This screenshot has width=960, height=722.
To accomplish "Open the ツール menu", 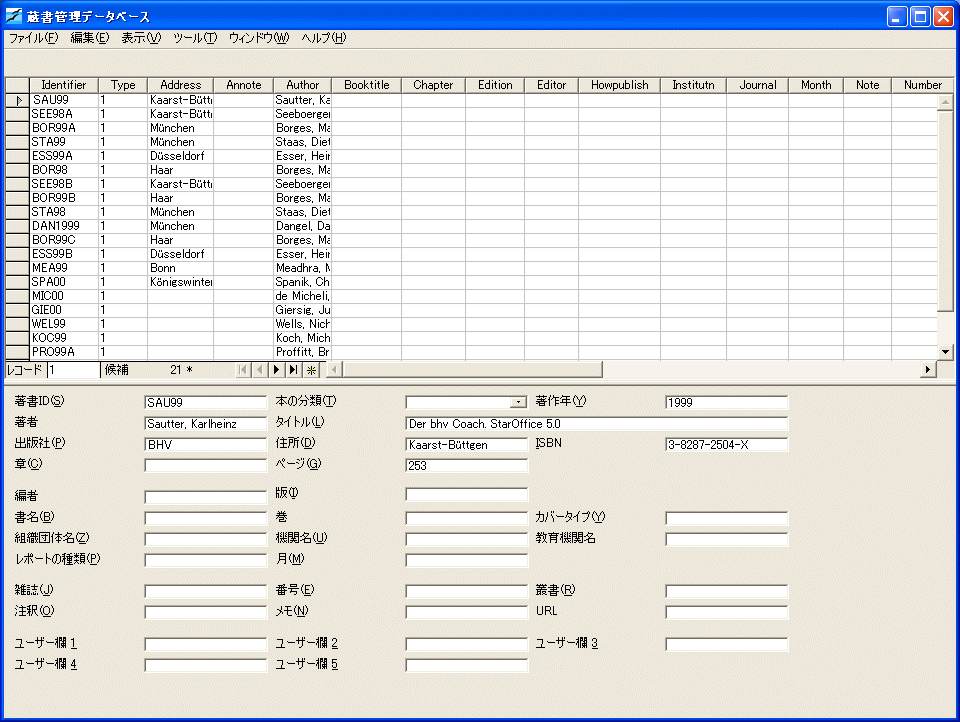I will [194, 38].
